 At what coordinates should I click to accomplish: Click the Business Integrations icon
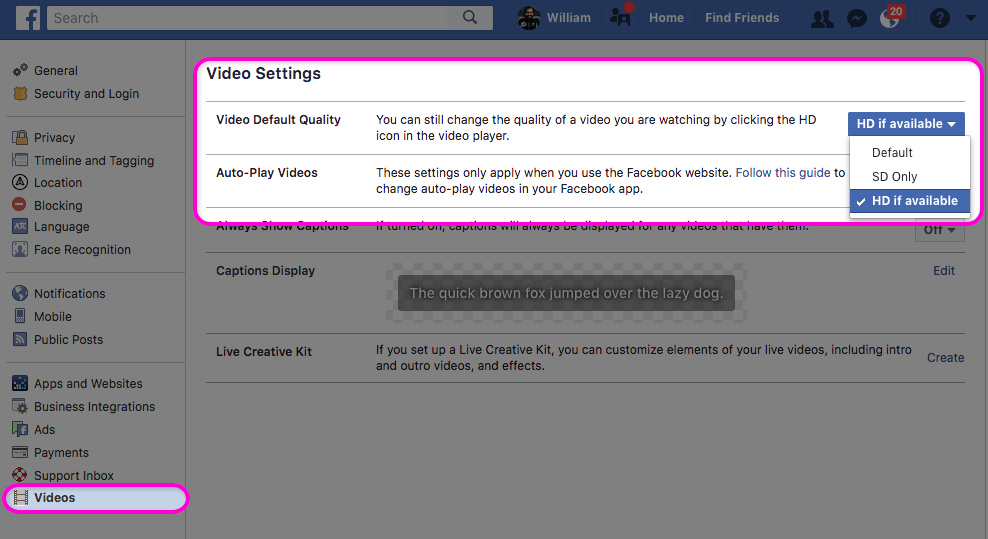20,406
